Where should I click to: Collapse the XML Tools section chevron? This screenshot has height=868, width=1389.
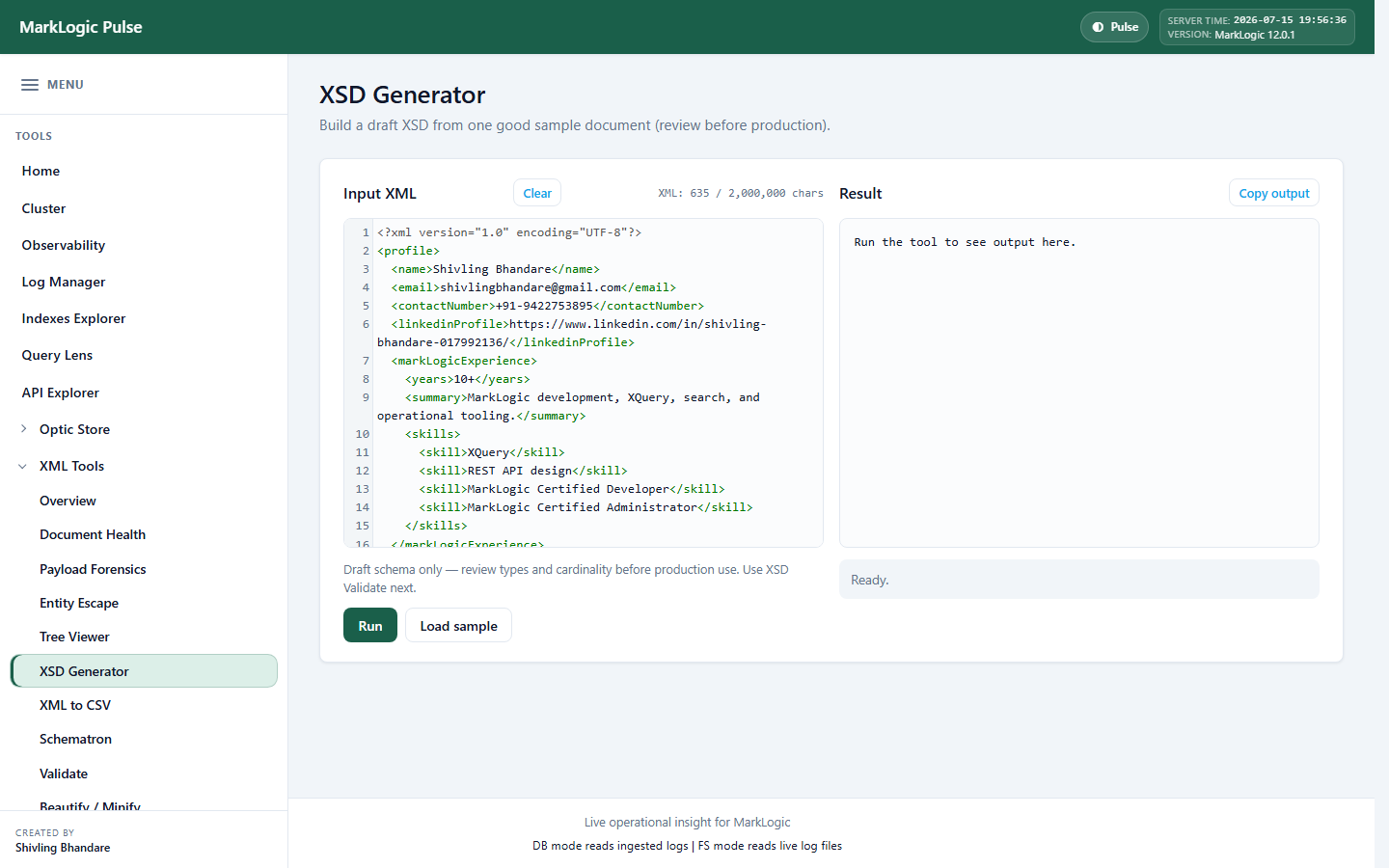click(23, 466)
